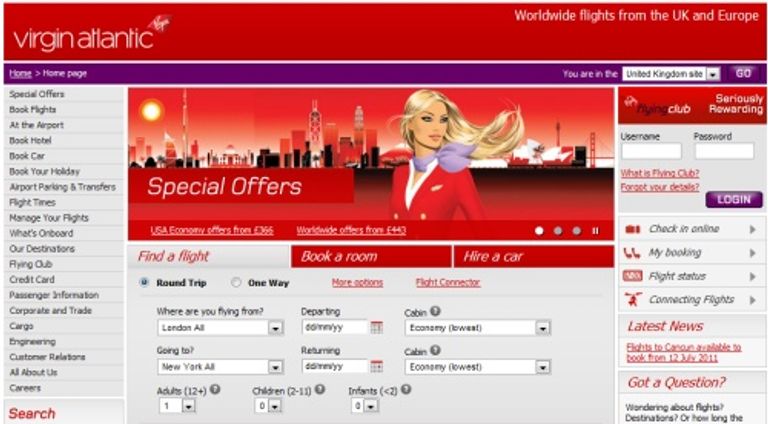Click Flight Connector link
This screenshot has height=424, width=768.
pyautogui.click(x=448, y=283)
